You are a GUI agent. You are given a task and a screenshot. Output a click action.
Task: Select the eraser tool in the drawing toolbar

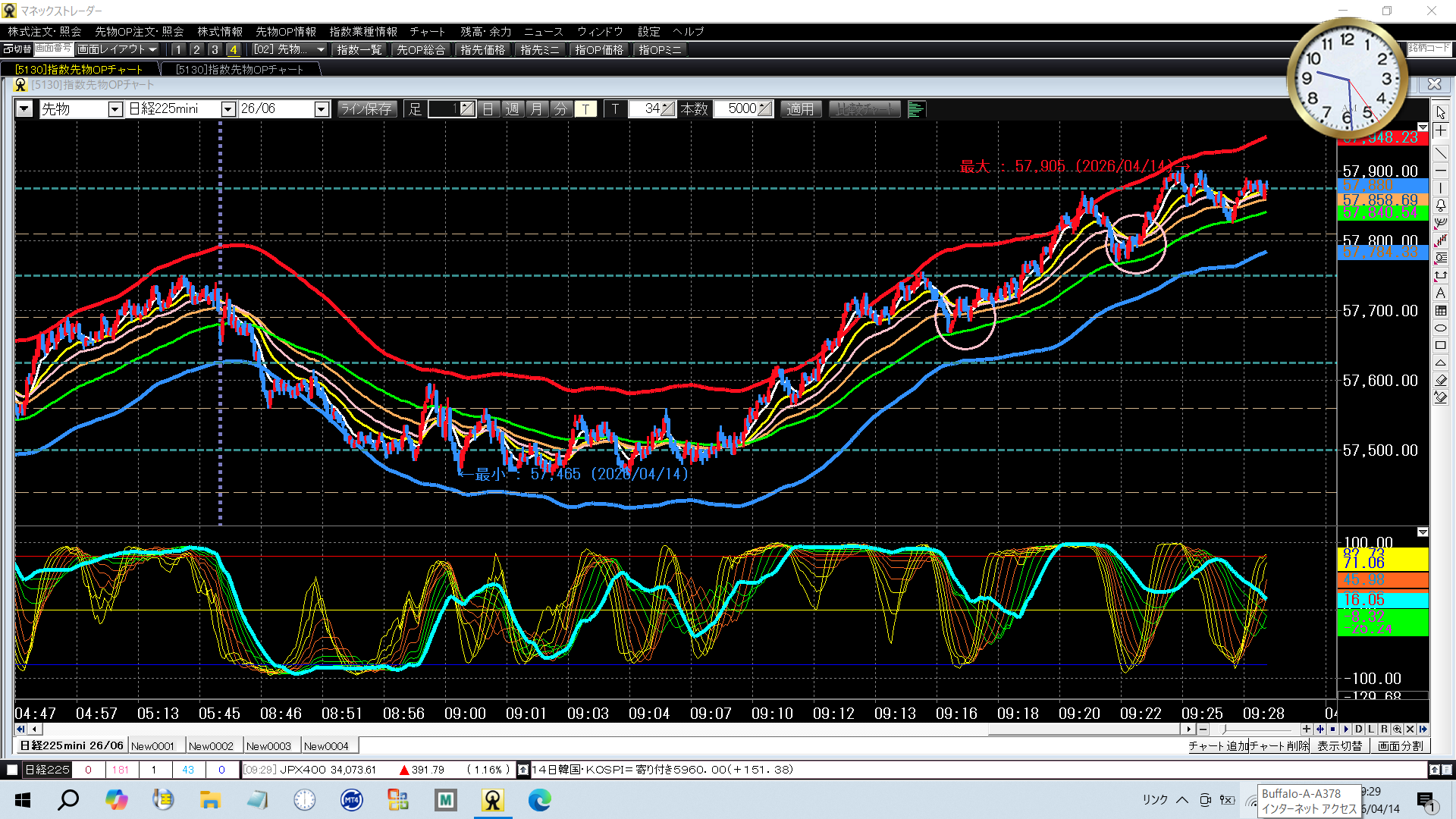coord(1441,380)
